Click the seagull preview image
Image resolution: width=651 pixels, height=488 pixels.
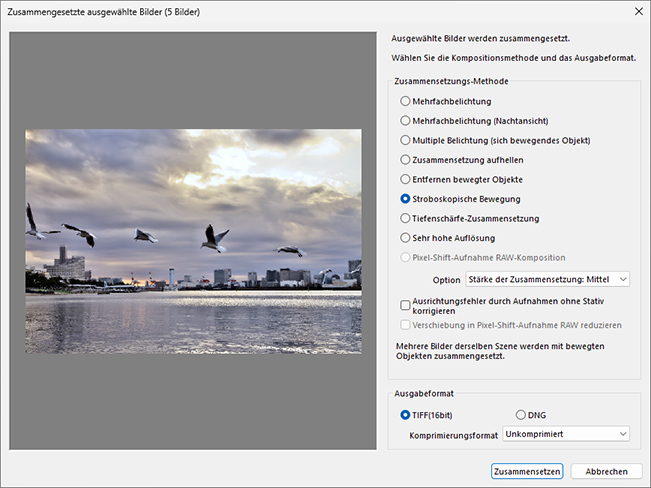coord(193,210)
